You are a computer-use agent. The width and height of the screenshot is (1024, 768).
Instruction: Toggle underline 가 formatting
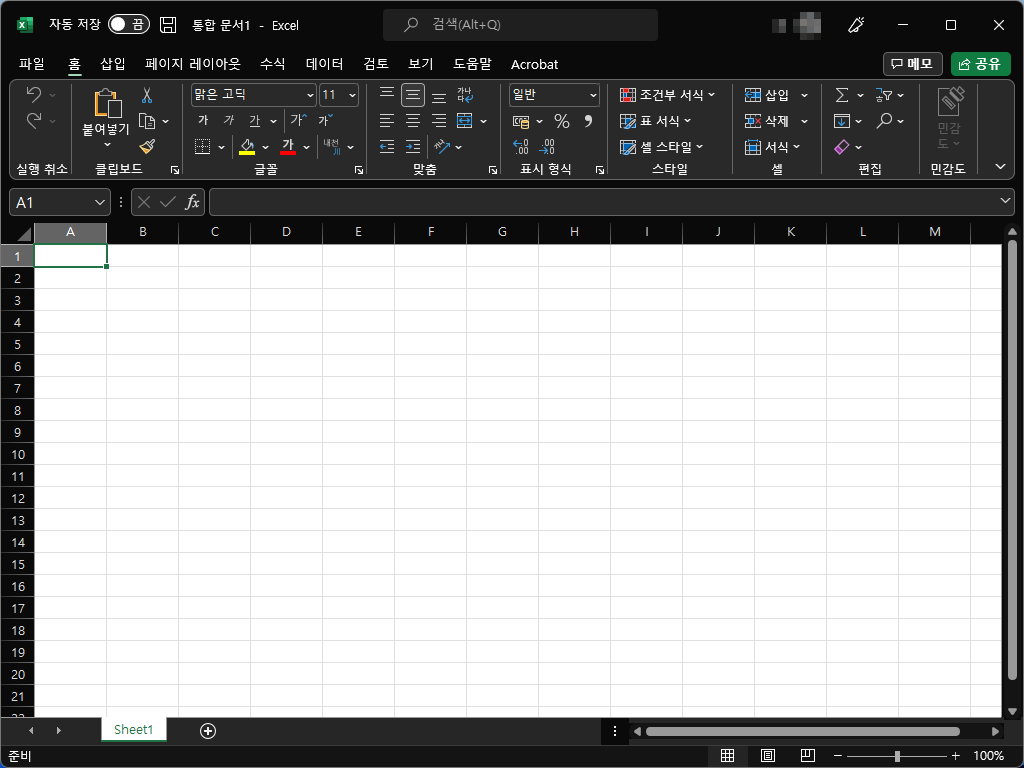pyautogui.click(x=255, y=120)
